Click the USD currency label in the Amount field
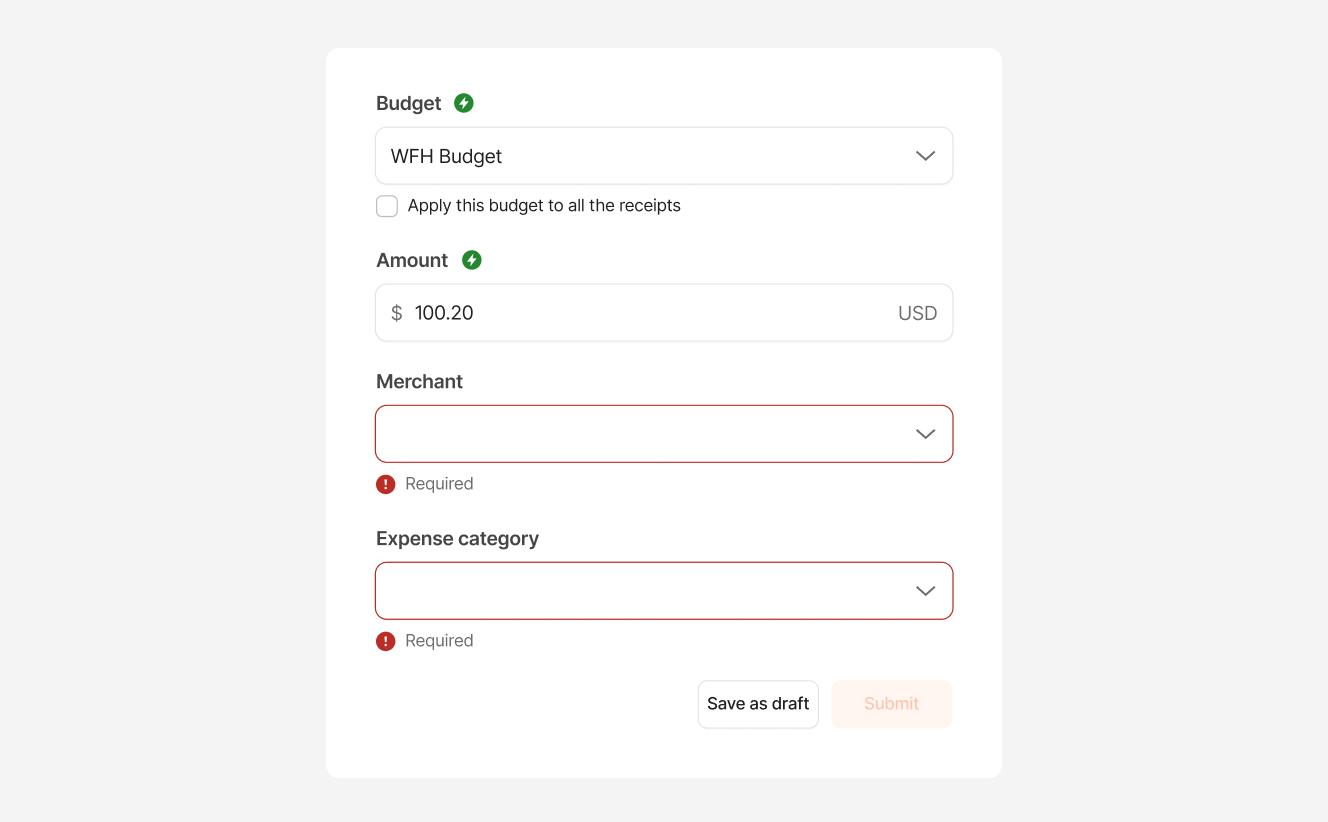The height and width of the screenshot is (822, 1328). click(917, 313)
